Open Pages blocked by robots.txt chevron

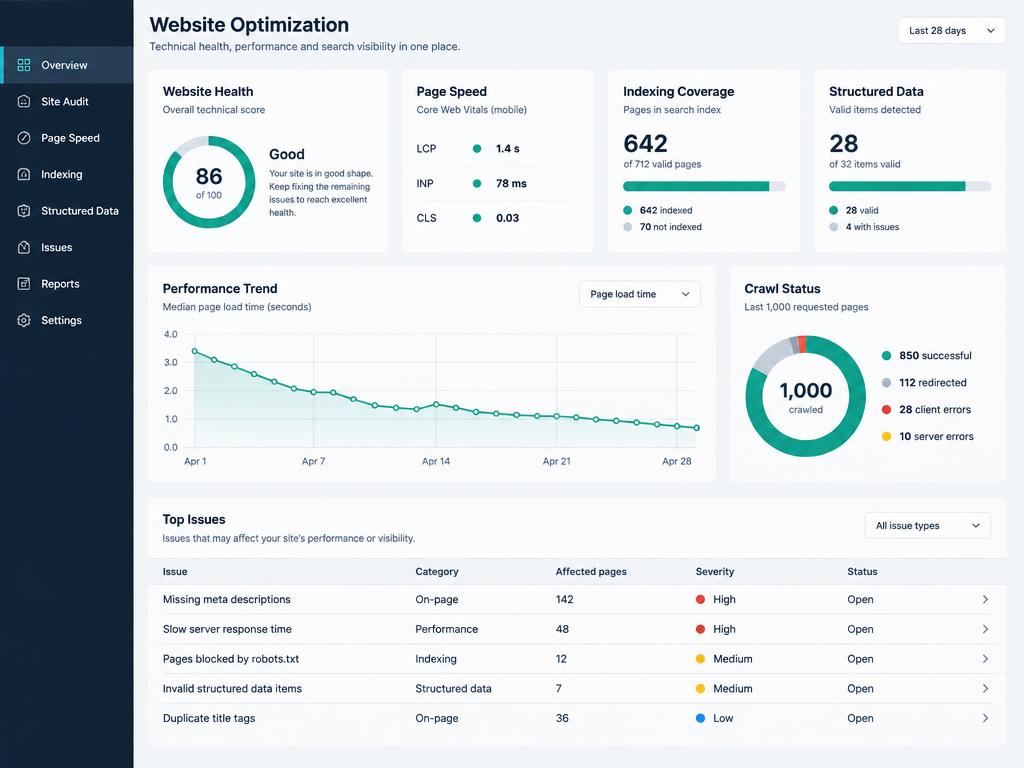coord(985,659)
